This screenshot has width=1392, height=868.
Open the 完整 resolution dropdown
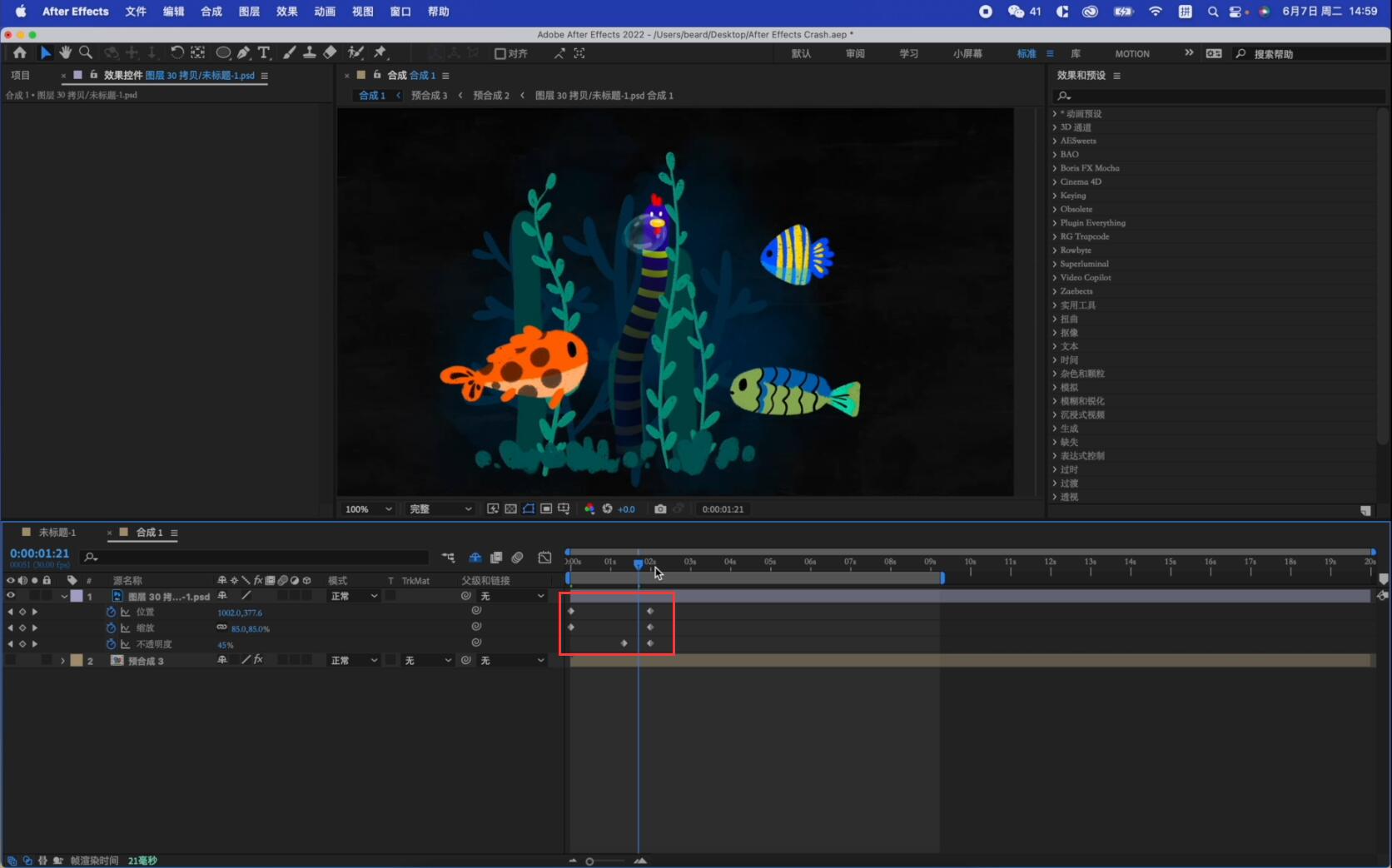click(x=440, y=508)
